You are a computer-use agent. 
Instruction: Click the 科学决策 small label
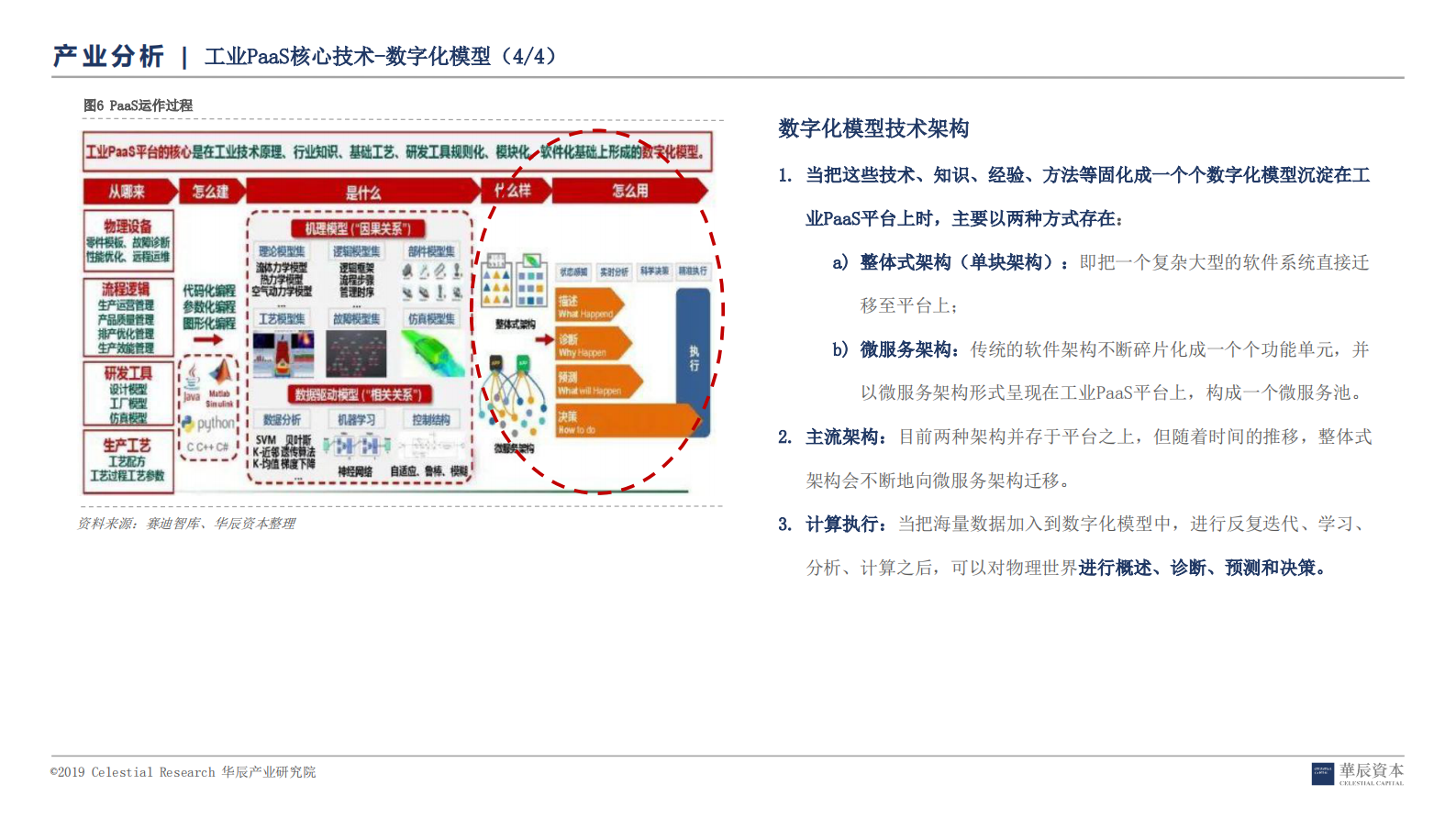[x=654, y=271]
